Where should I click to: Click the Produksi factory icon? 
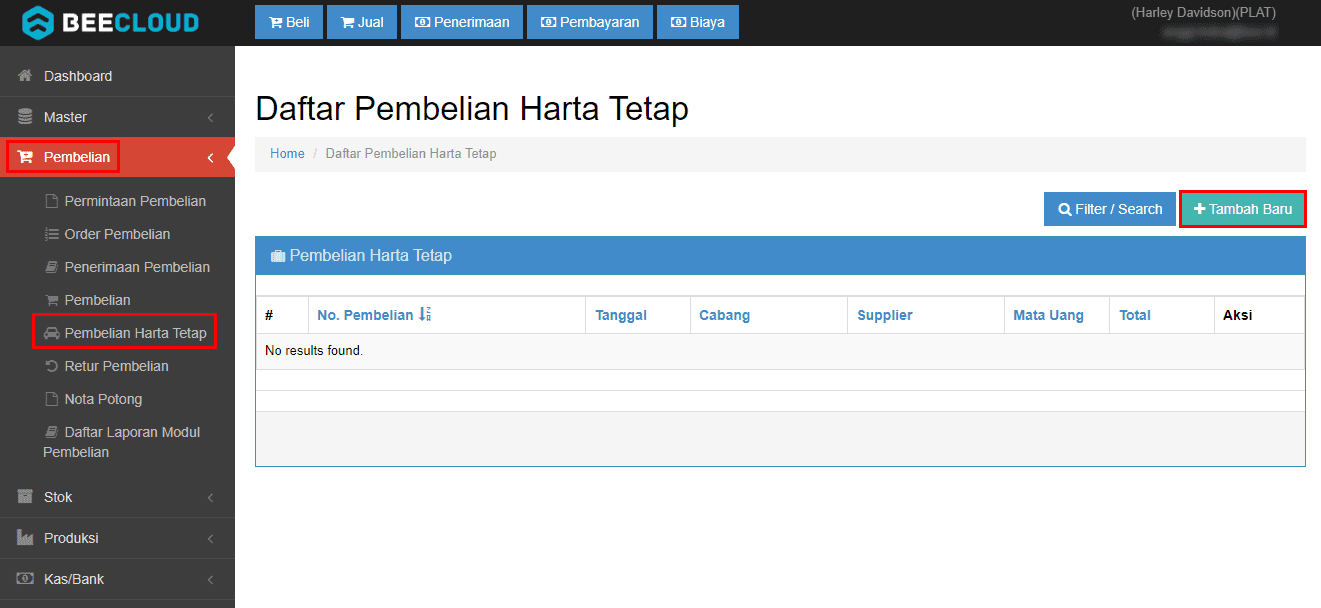[x=26, y=538]
